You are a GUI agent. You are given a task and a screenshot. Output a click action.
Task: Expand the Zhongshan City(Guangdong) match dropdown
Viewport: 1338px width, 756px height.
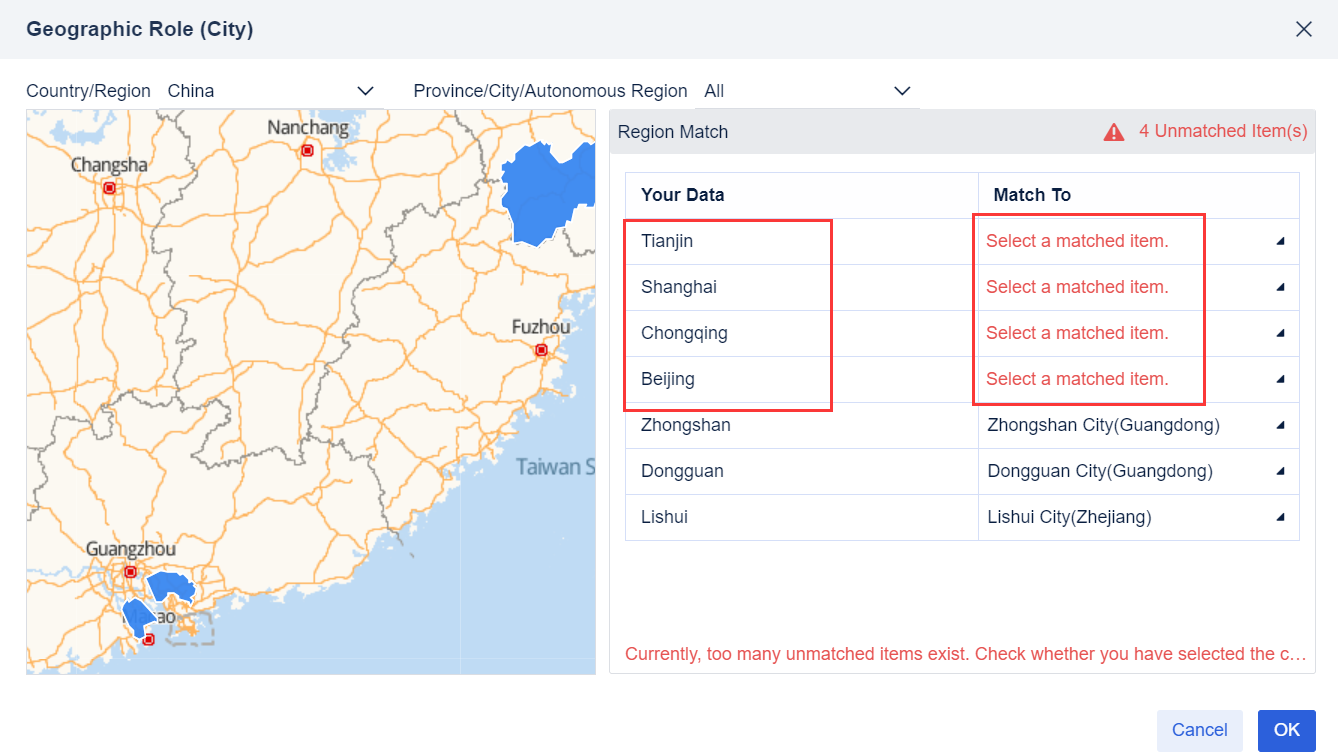coord(1280,425)
